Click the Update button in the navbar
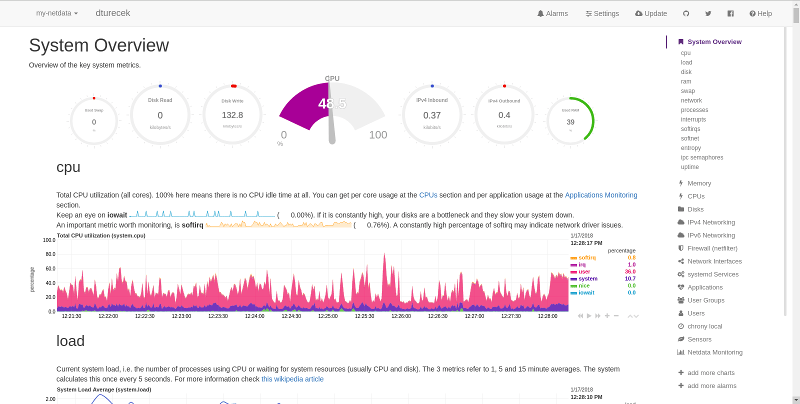The image size is (800, 404). (650, 14)
